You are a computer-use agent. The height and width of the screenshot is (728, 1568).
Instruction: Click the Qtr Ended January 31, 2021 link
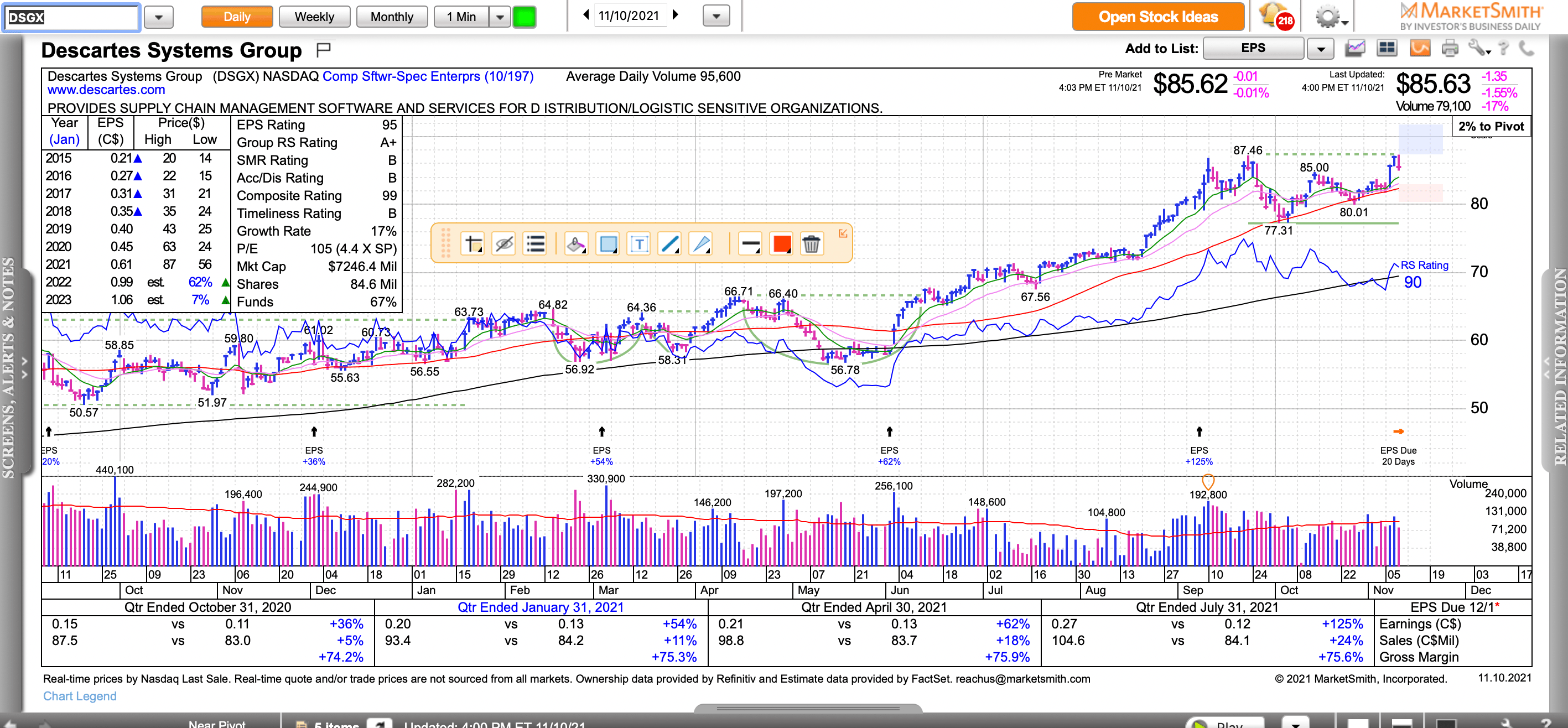541,607
